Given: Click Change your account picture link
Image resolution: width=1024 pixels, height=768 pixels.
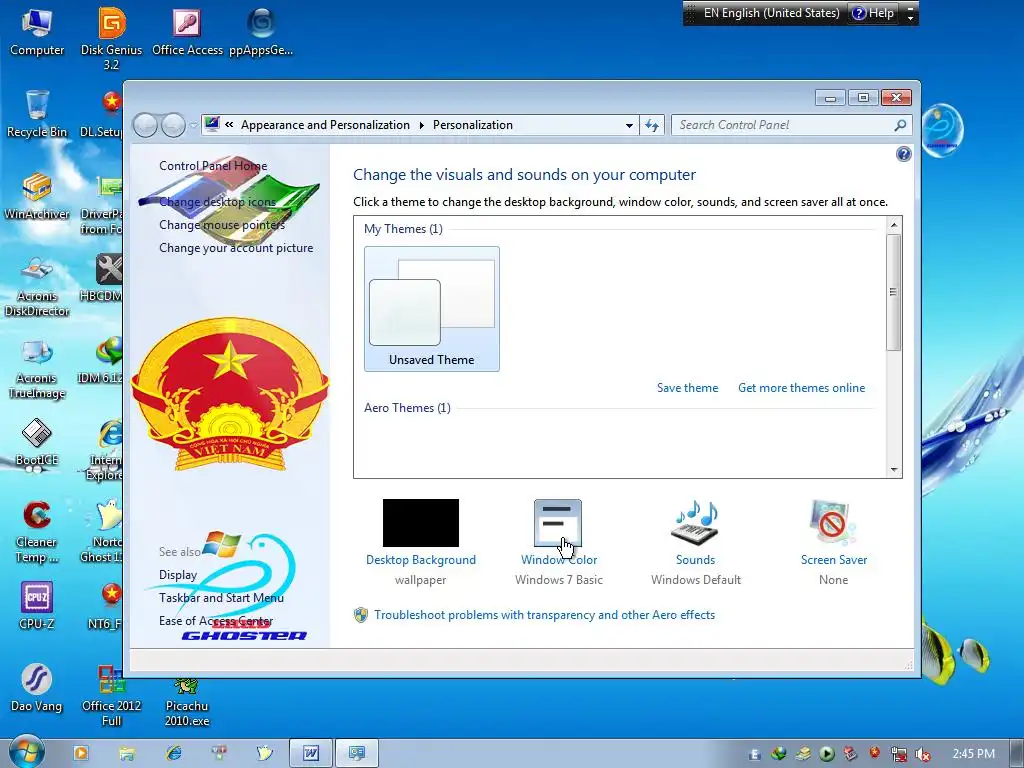Looking at the screenshot, I should click(x=236, y=248).
